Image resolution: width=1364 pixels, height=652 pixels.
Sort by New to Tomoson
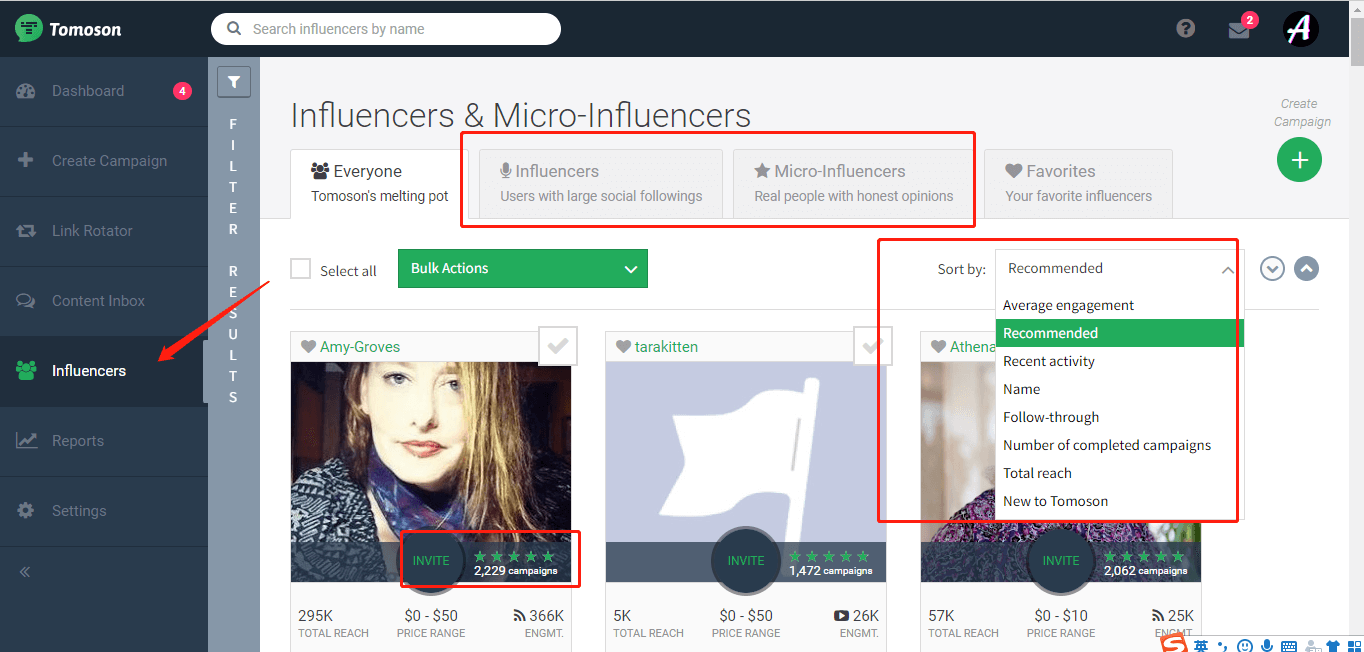pos(1119,501)
